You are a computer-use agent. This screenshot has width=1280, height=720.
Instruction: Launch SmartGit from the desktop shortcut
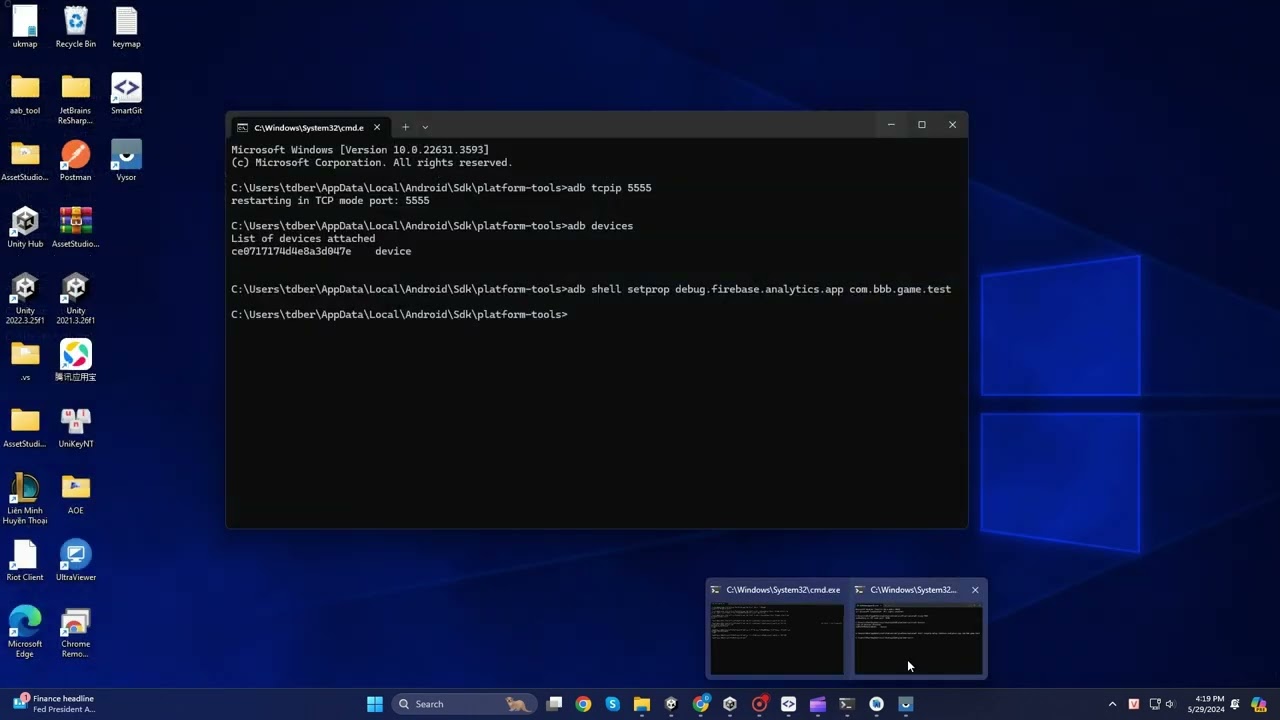[x=126, y=94]
